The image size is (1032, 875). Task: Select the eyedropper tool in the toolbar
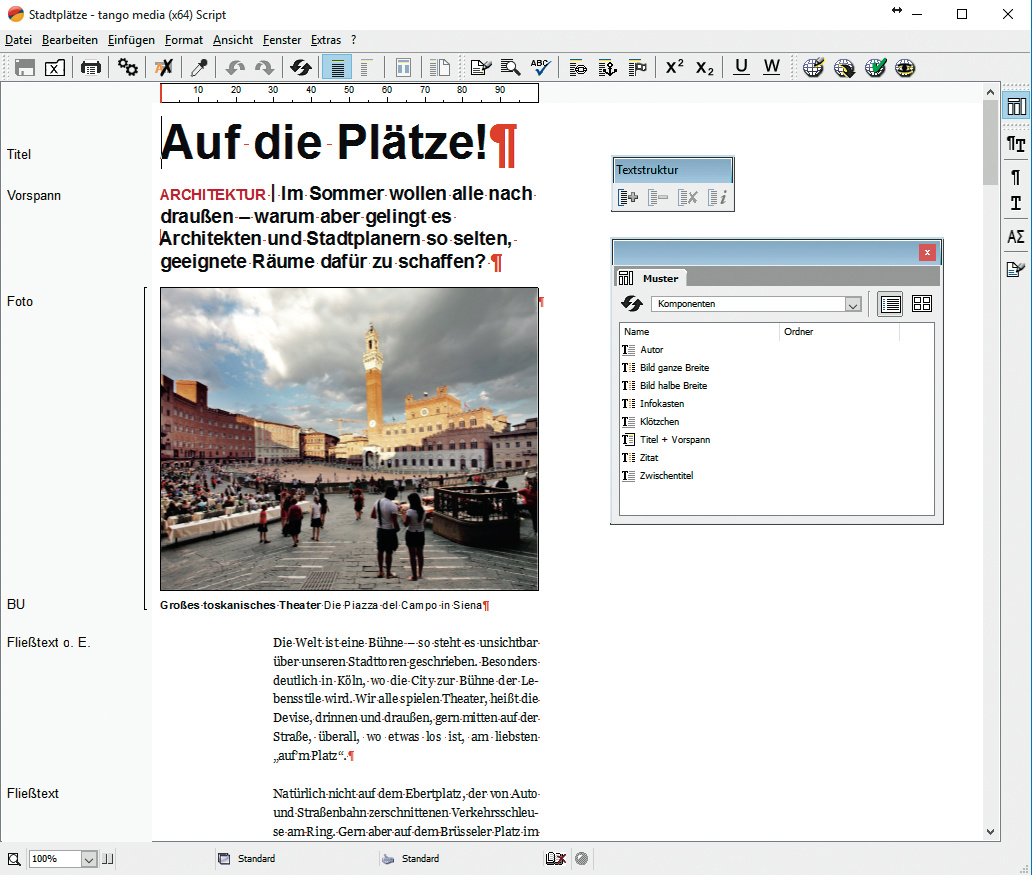point(199,68)
